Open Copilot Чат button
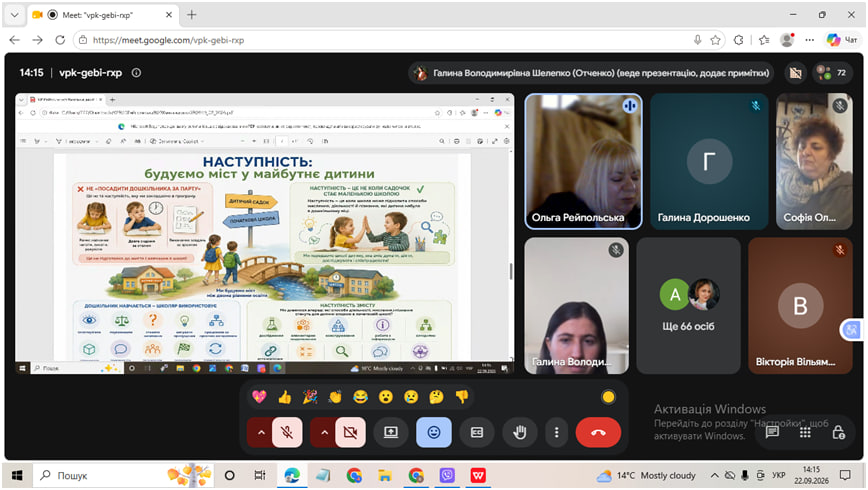 tap(843, 40)
